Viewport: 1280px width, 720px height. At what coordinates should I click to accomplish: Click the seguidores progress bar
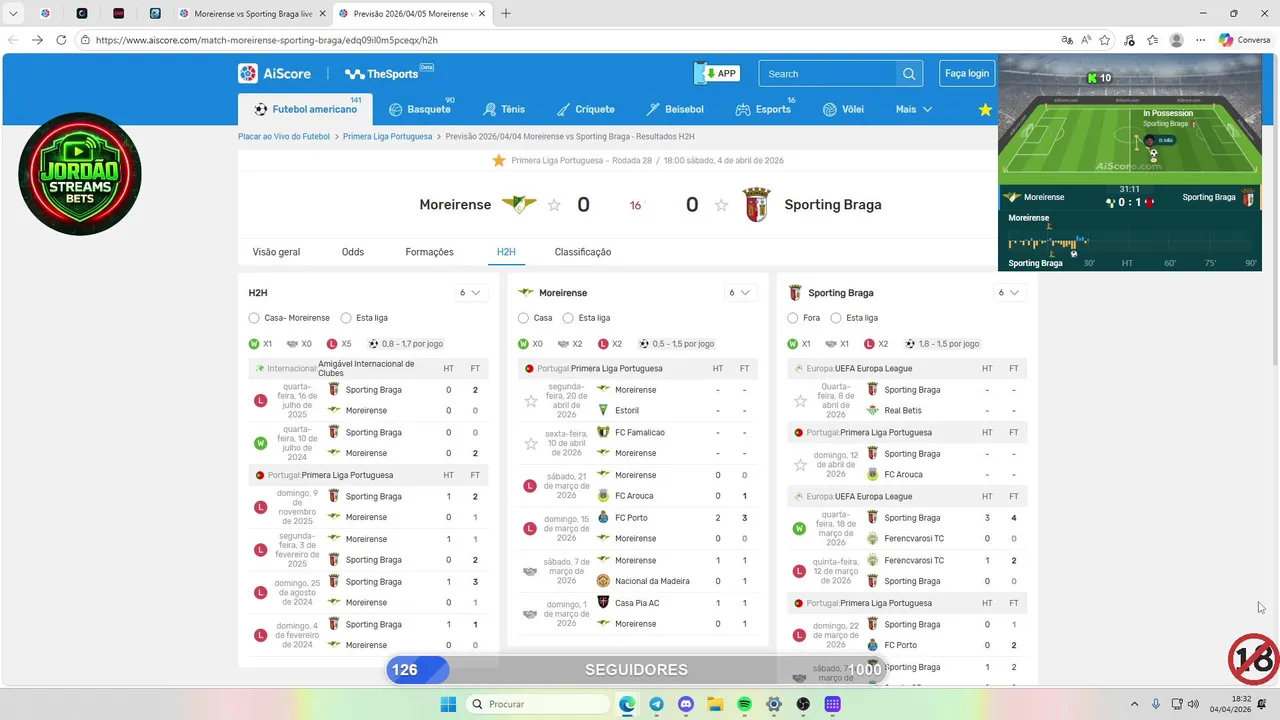[x=638, y=670]
